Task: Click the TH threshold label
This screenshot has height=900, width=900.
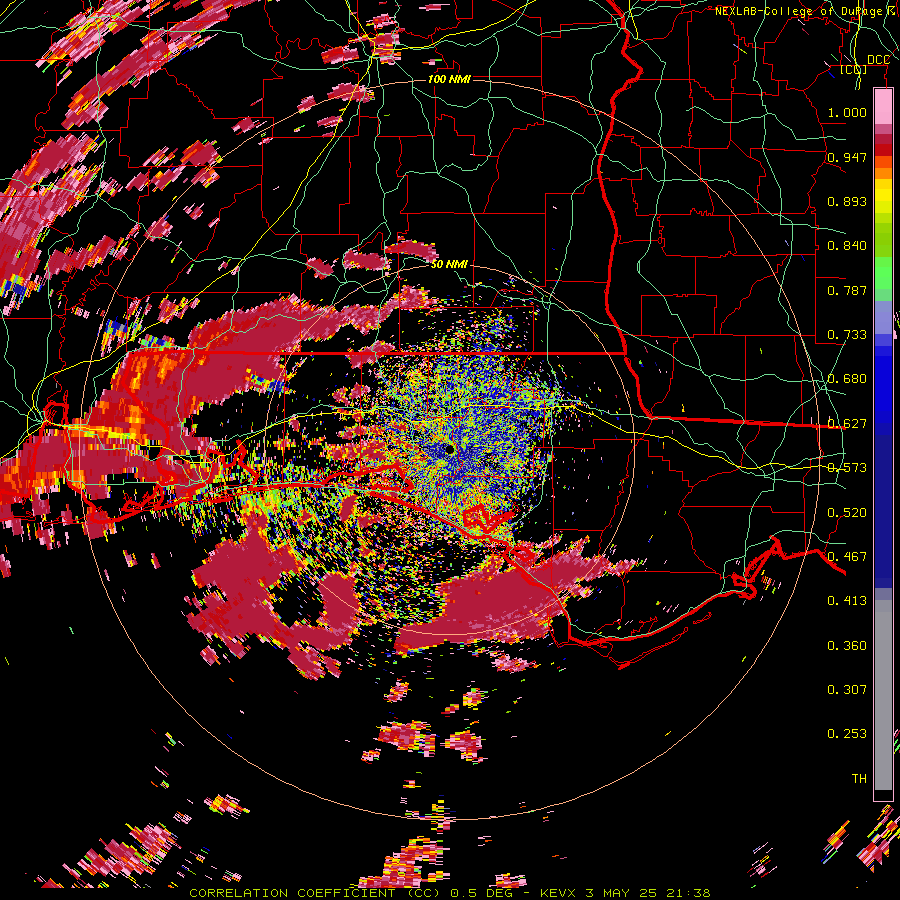Action: (859, 779)
